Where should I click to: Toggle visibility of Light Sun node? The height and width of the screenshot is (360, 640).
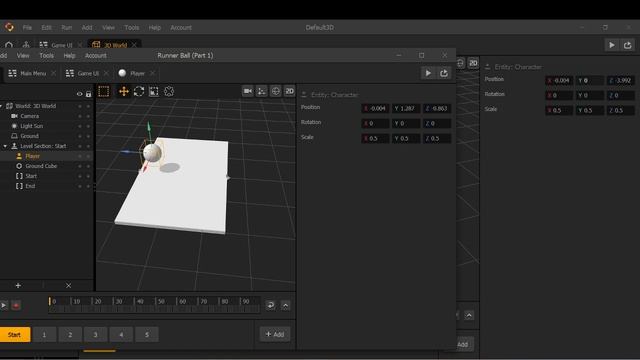80,126
